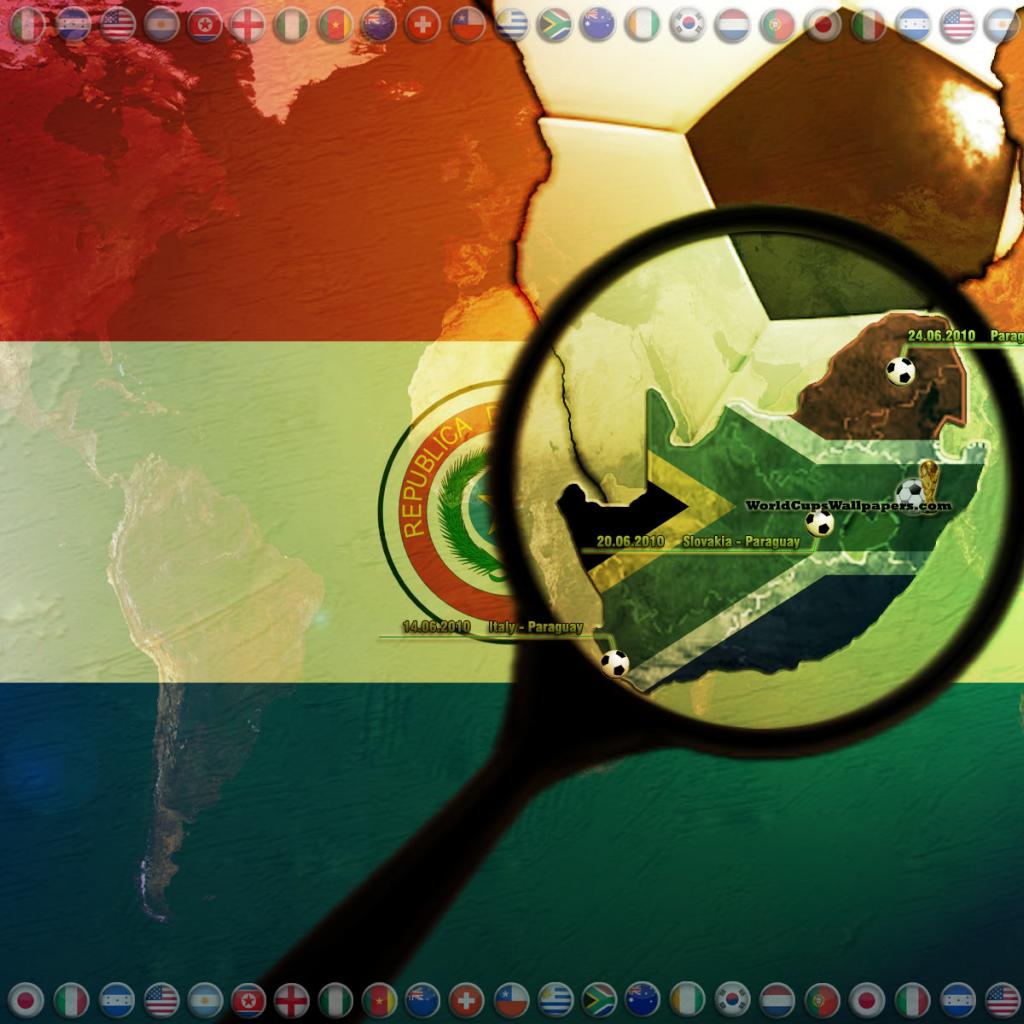Click the South Korea flag in the top row
The width and height of the screenshot is (1024, 1024).
point(688,24)
